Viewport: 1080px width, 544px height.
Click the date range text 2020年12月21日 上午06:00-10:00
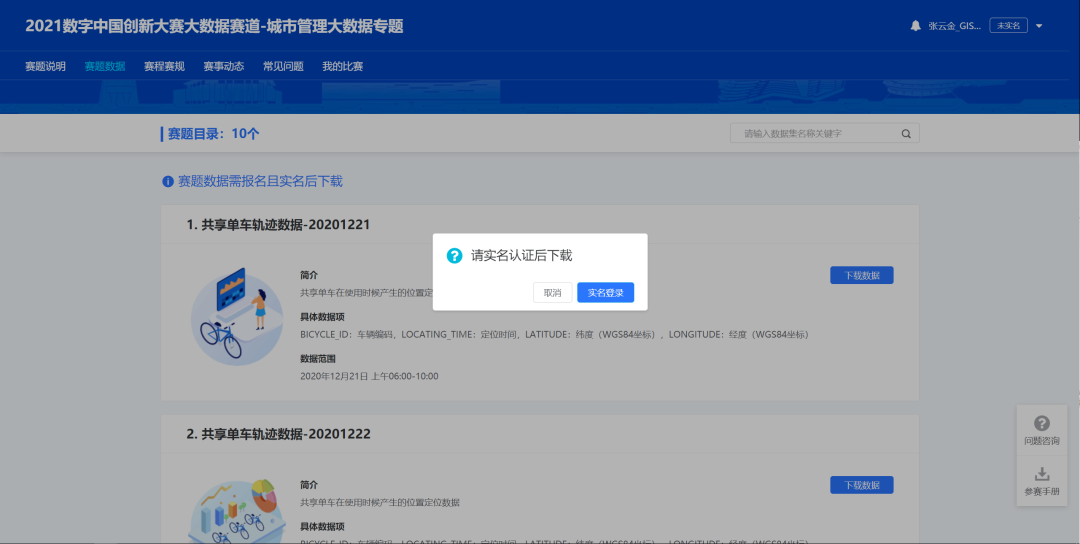(369, 376)
